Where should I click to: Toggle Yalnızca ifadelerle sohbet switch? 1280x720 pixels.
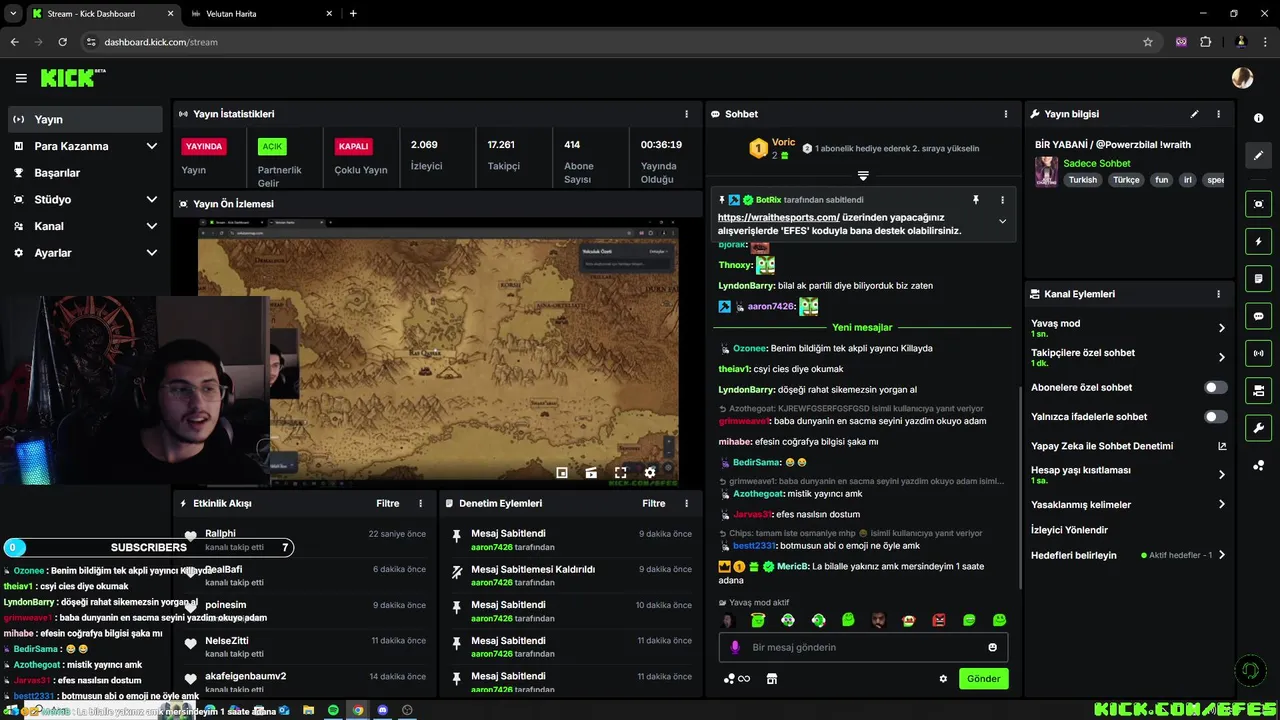1215,416
